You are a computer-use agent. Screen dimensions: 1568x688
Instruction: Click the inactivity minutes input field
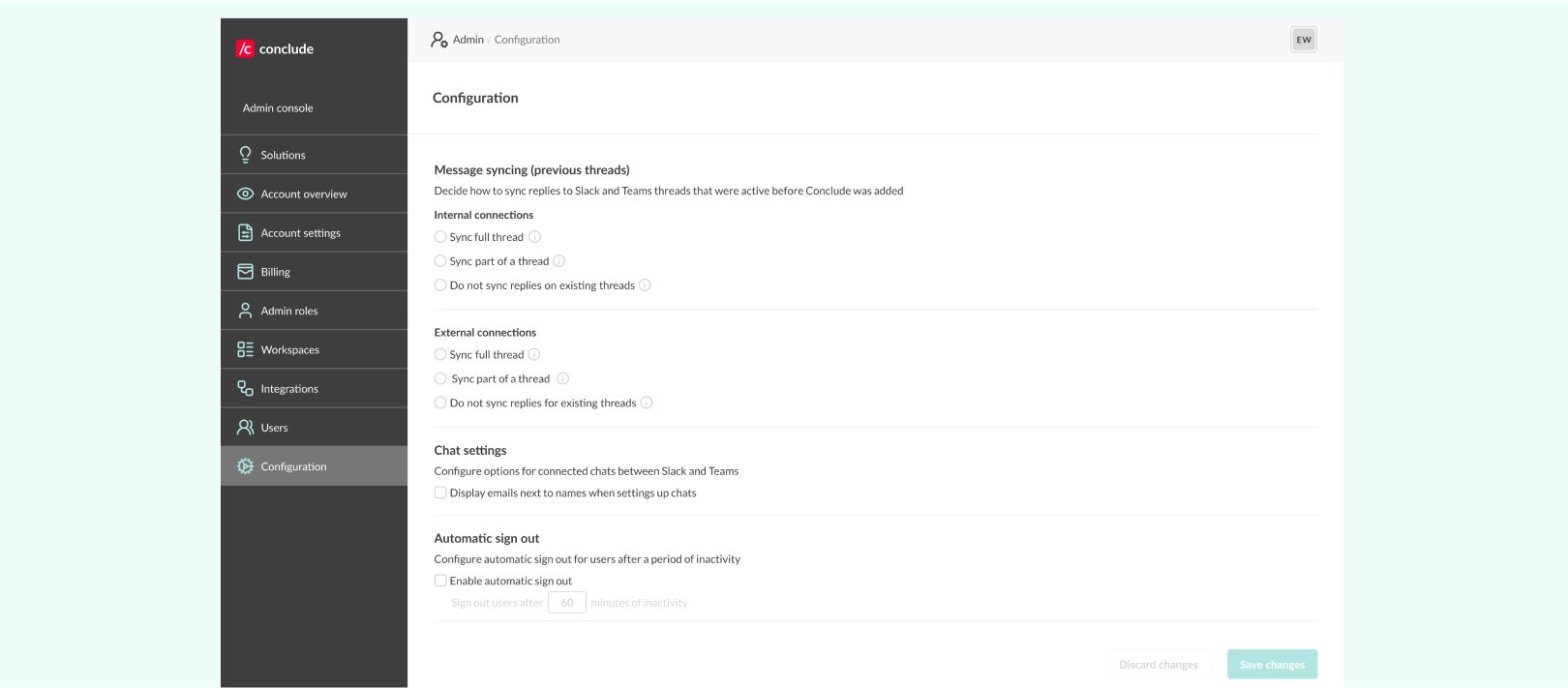(567, 603)
